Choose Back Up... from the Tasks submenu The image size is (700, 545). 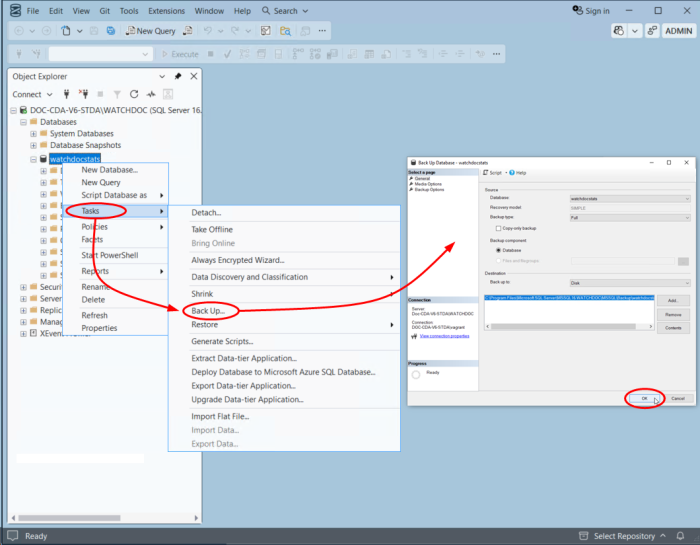pyautogui.click(x=208, y=311)
